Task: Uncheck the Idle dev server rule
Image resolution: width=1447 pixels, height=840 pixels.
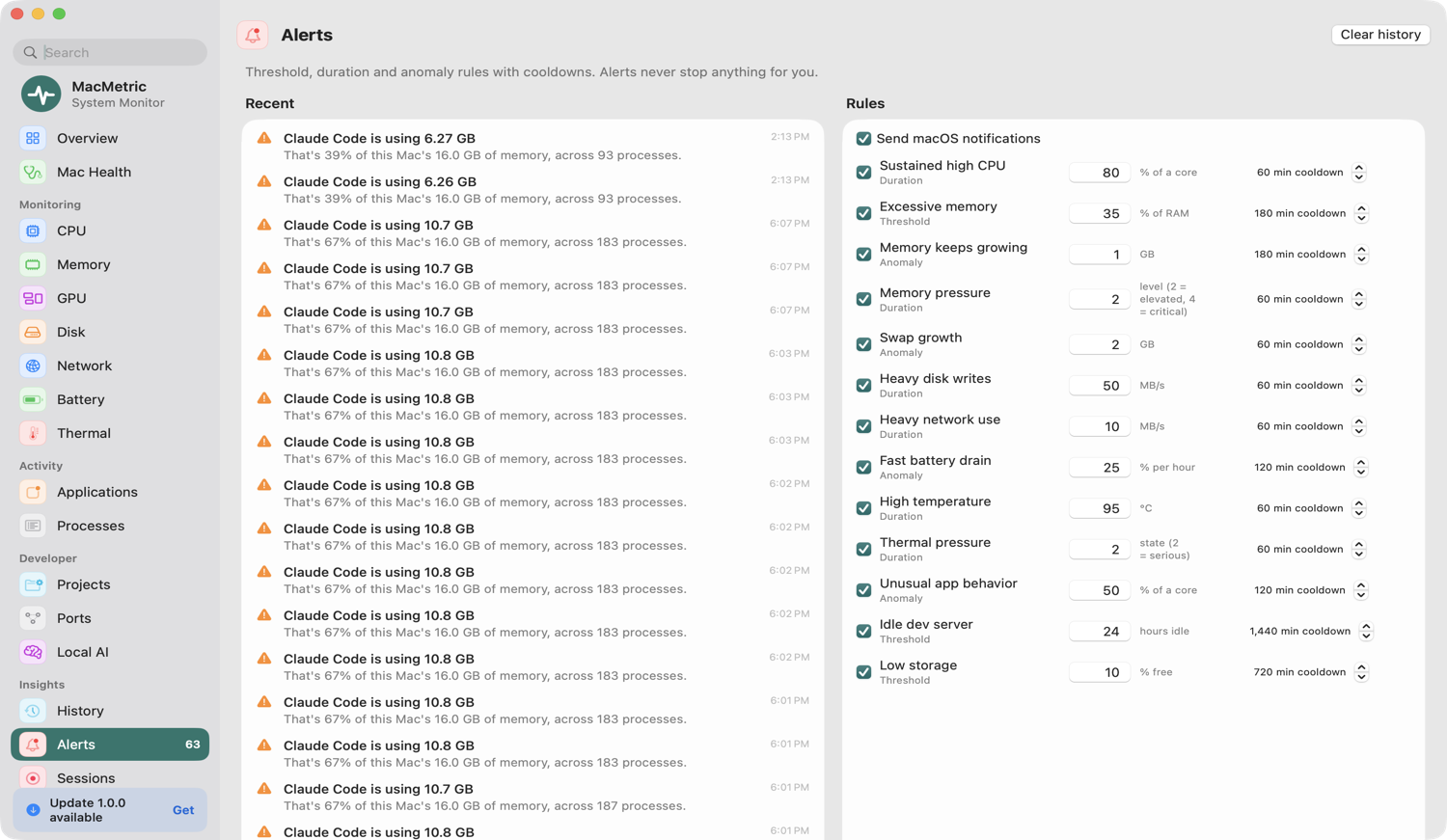Action: 863,631
